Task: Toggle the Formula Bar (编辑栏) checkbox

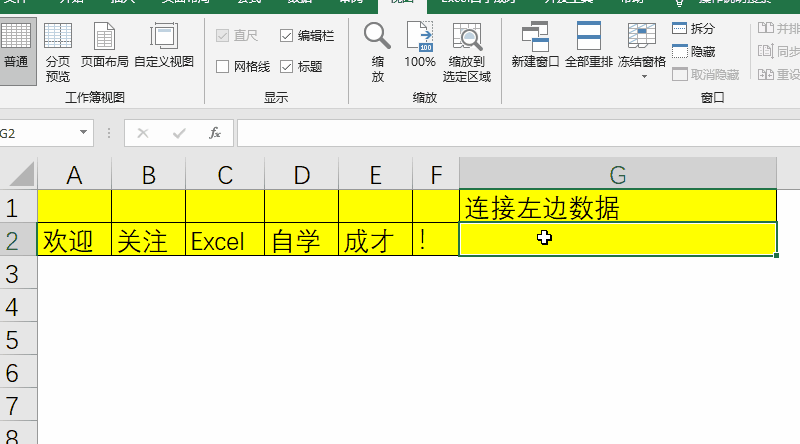Action: pos(287,36)
